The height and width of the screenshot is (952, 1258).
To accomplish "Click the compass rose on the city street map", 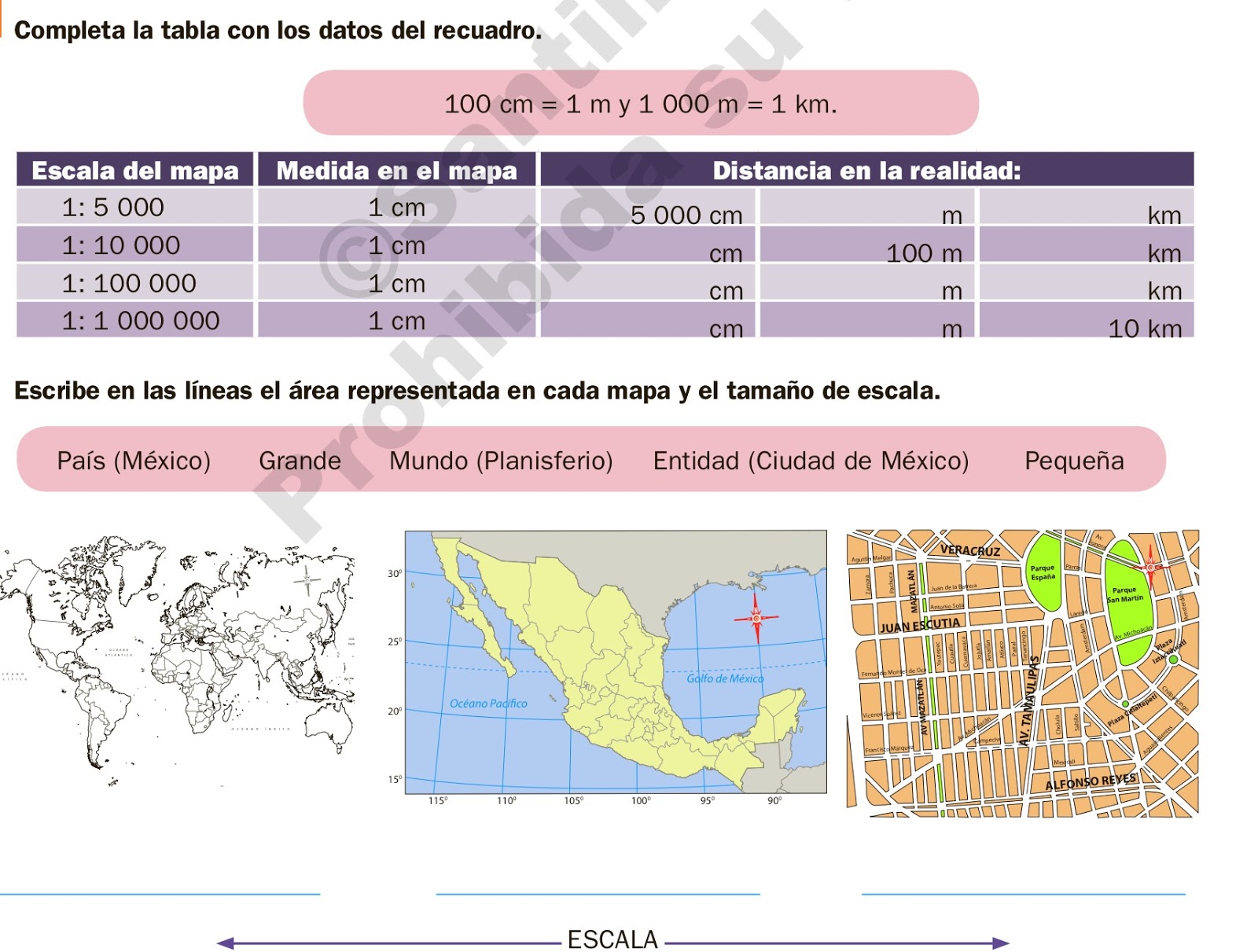I will pyautogui.click(x=1151, y=566).
